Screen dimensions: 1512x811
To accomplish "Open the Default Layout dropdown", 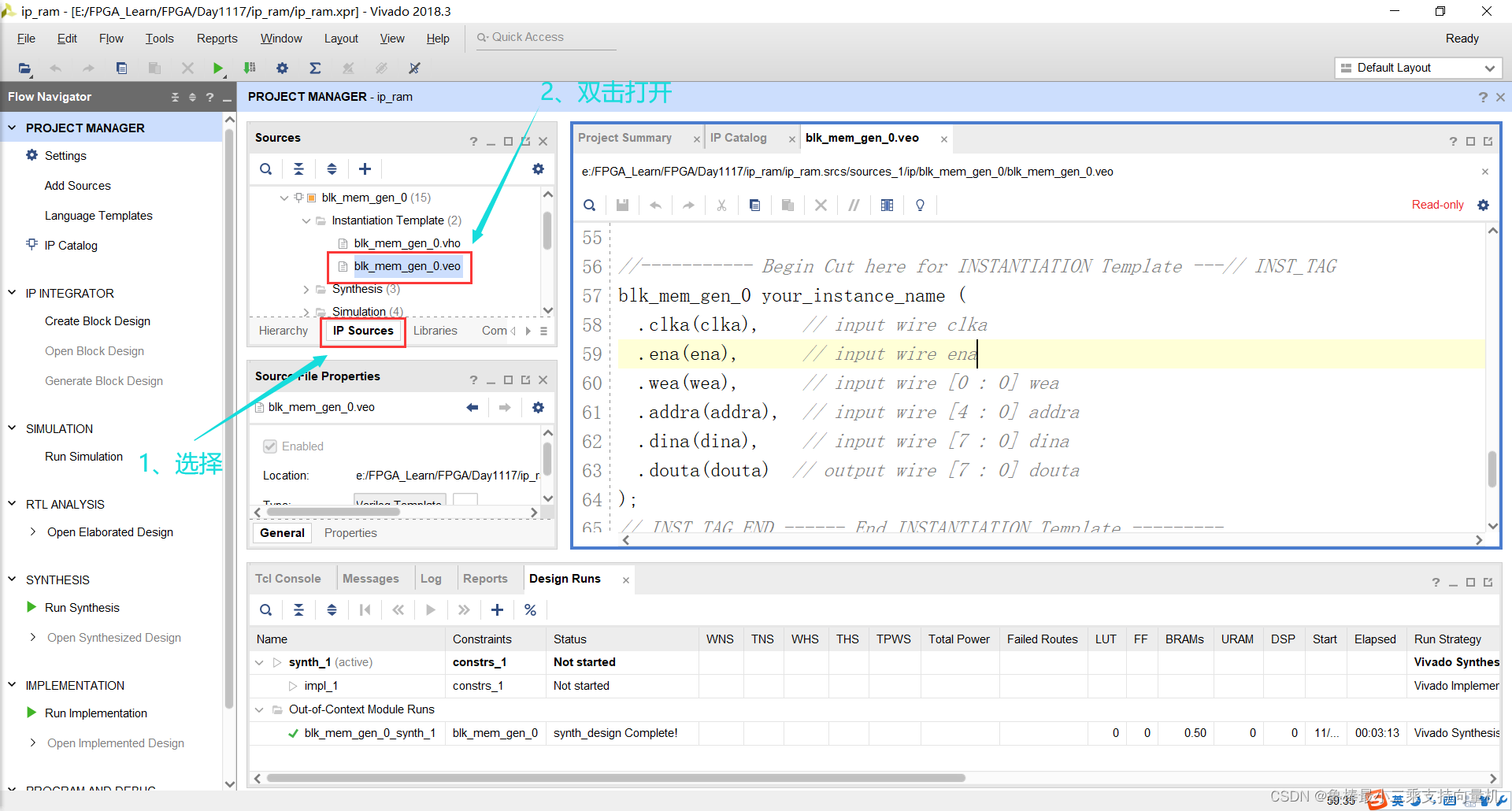I will pyautogui.click(x=1418, y=68).
